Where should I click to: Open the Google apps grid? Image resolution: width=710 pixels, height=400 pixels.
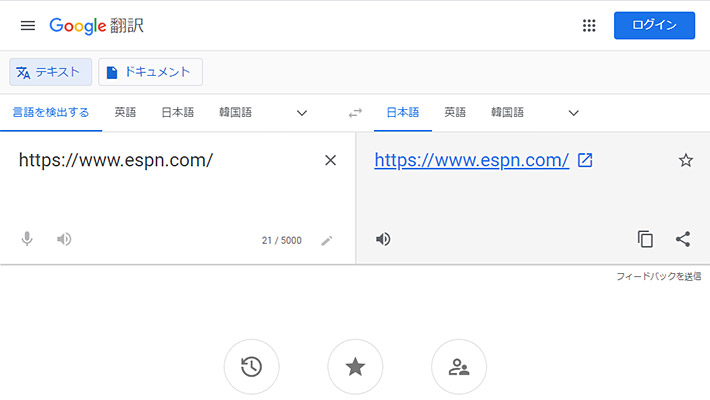[x=589, y=25]
